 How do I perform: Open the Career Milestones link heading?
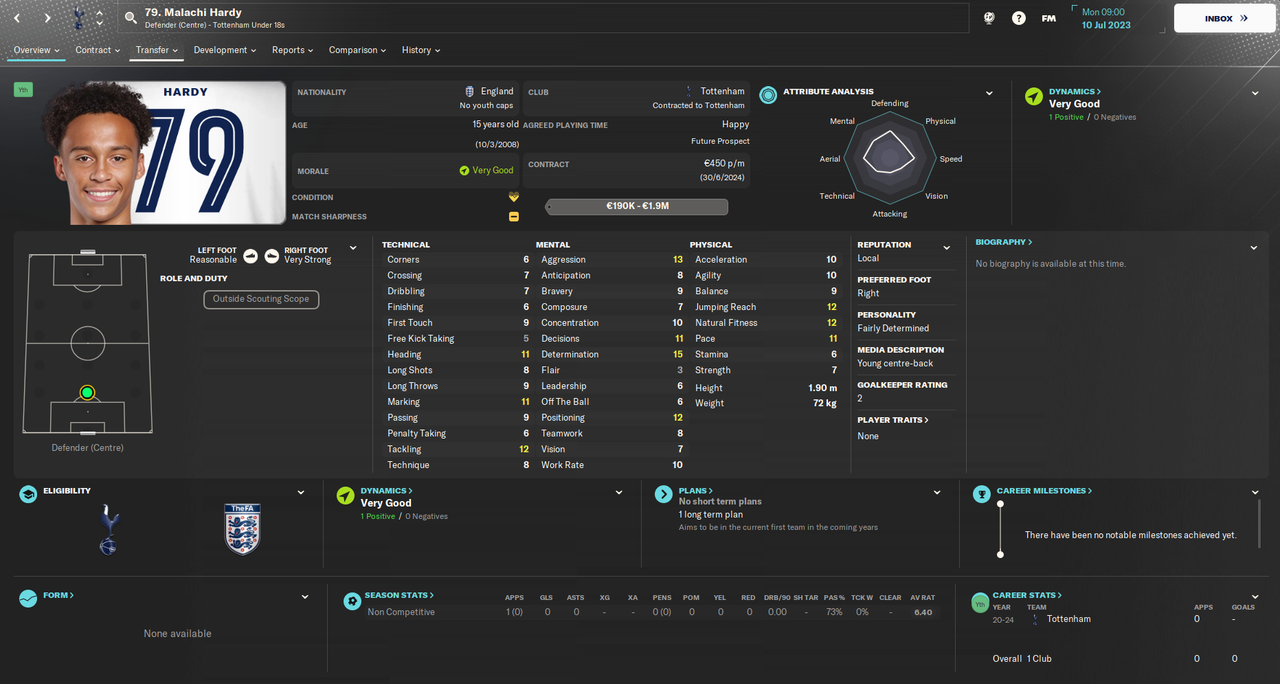(1043, 491)
